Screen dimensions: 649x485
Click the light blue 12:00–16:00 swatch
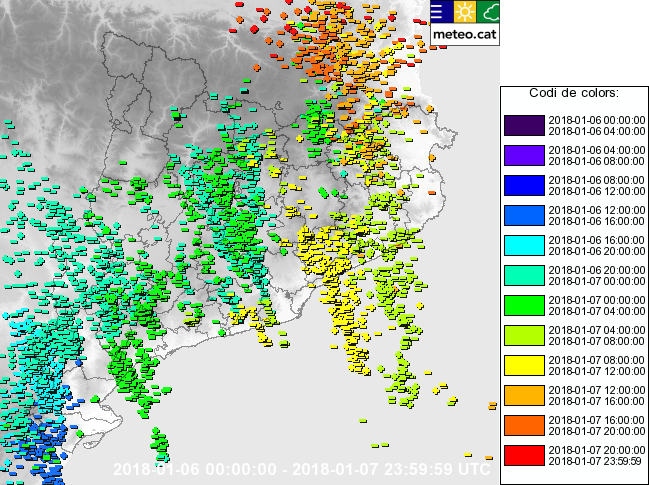525,215
